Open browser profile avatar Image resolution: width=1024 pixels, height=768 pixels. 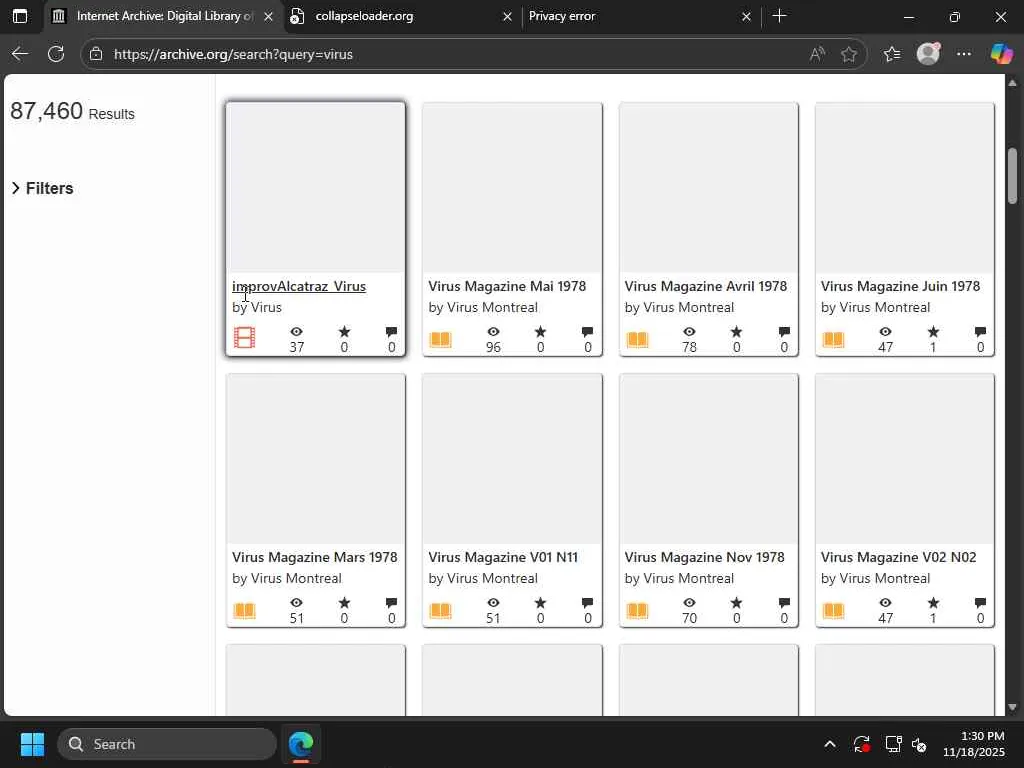[928, 54]
